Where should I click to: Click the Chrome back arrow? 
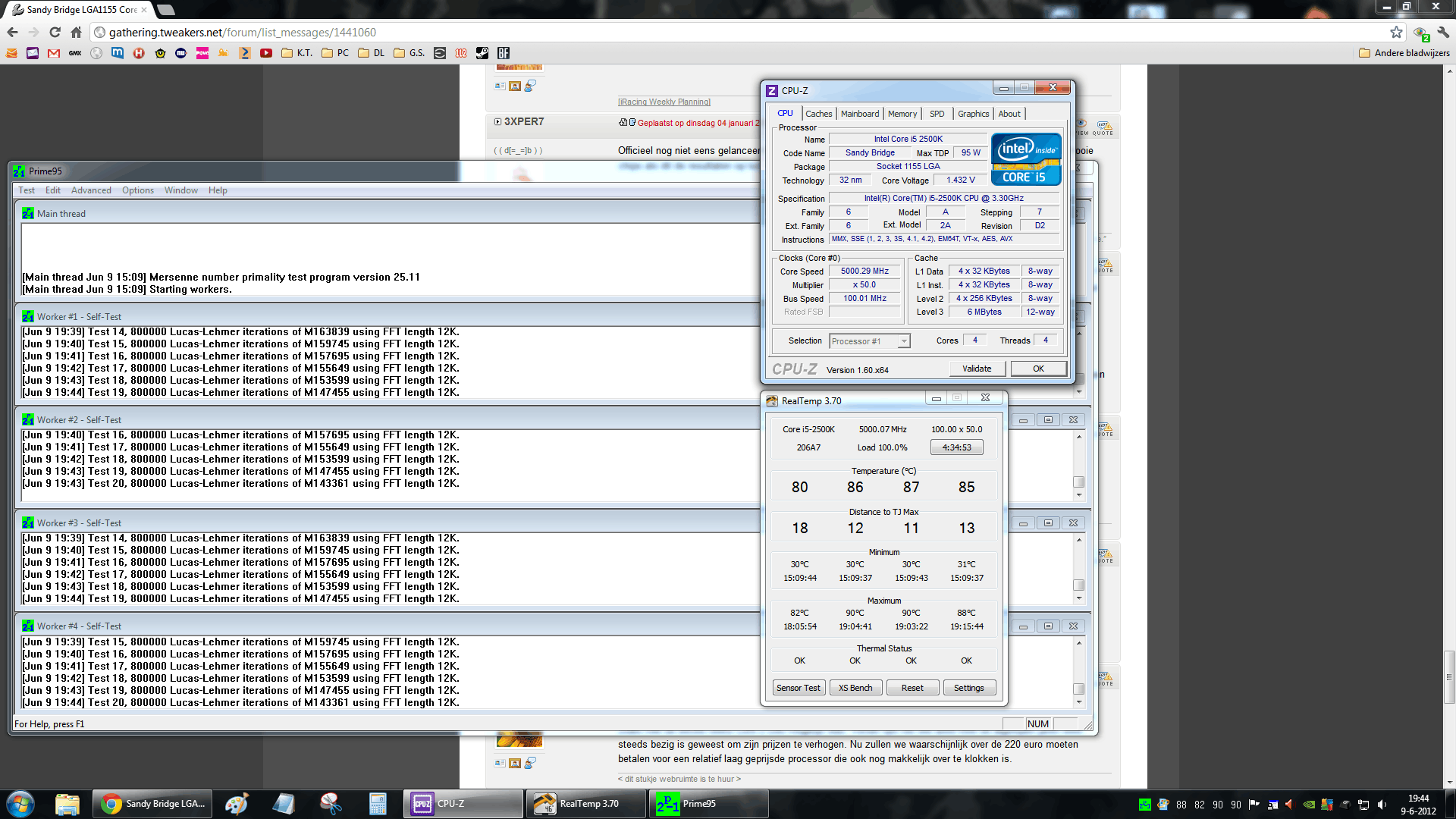(12, 32)
